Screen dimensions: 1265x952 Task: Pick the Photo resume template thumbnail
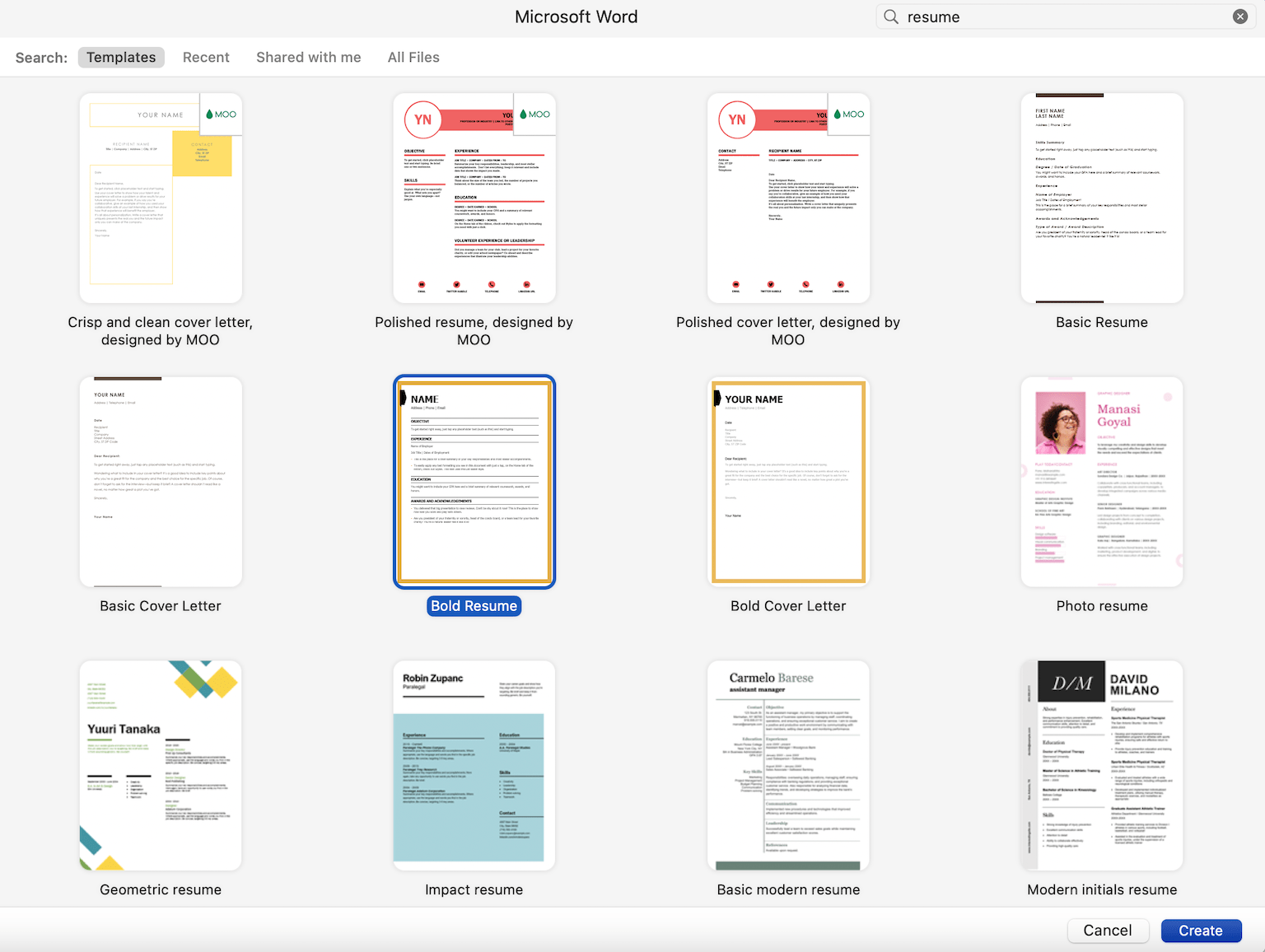click(x=1102, y=482)
